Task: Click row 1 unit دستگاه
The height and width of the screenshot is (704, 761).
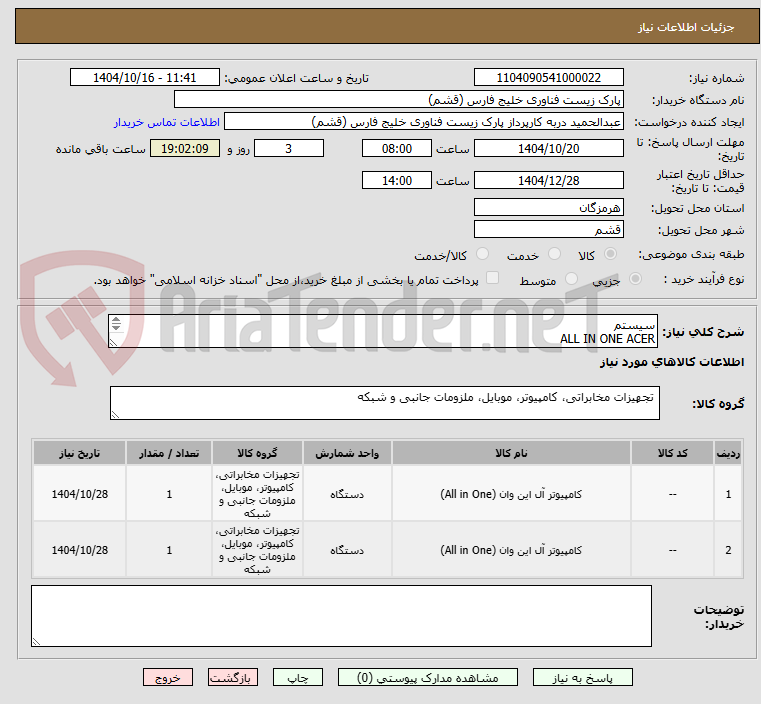Action: (347, 494)
